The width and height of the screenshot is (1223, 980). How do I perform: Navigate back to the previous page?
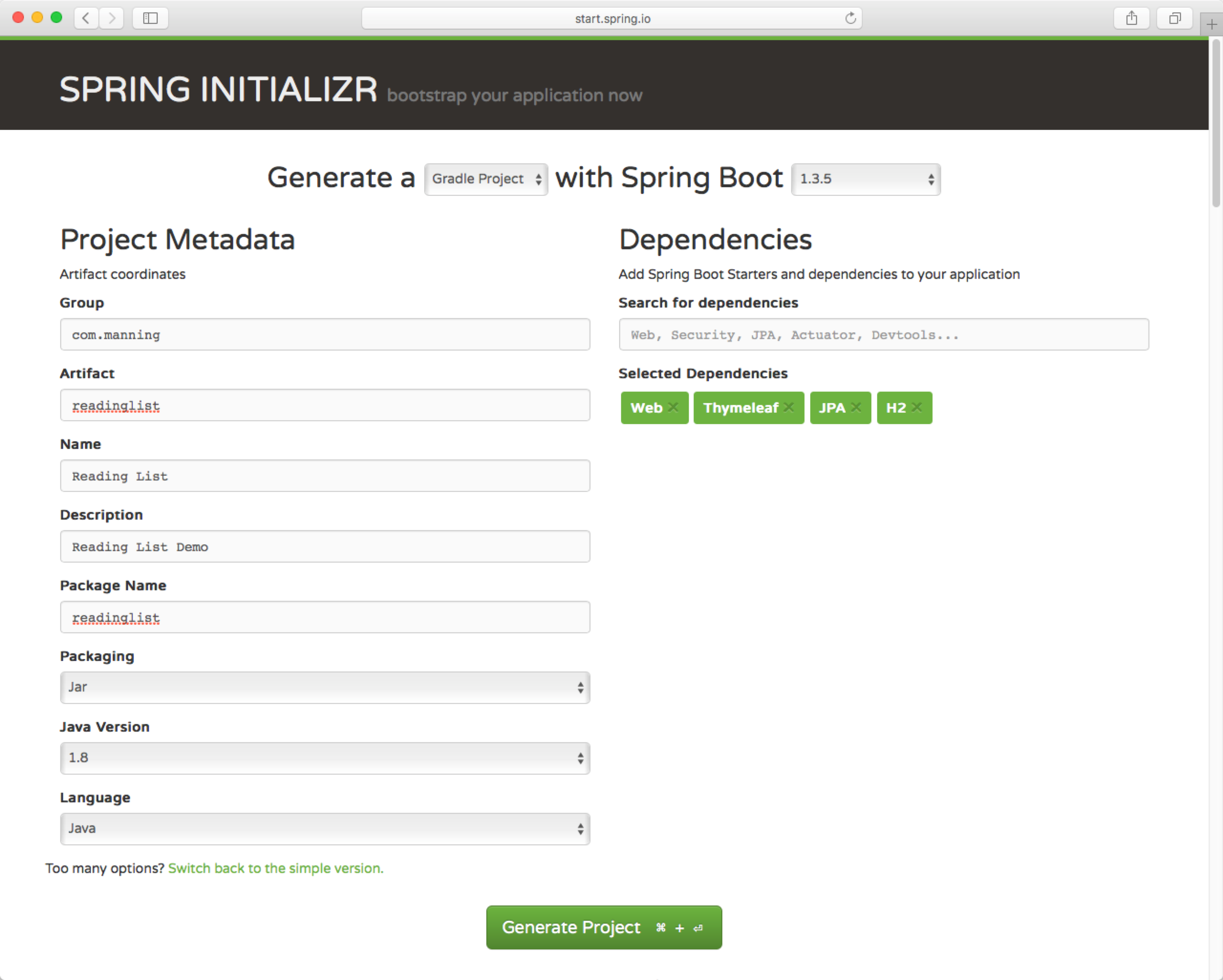pos(86,18)
